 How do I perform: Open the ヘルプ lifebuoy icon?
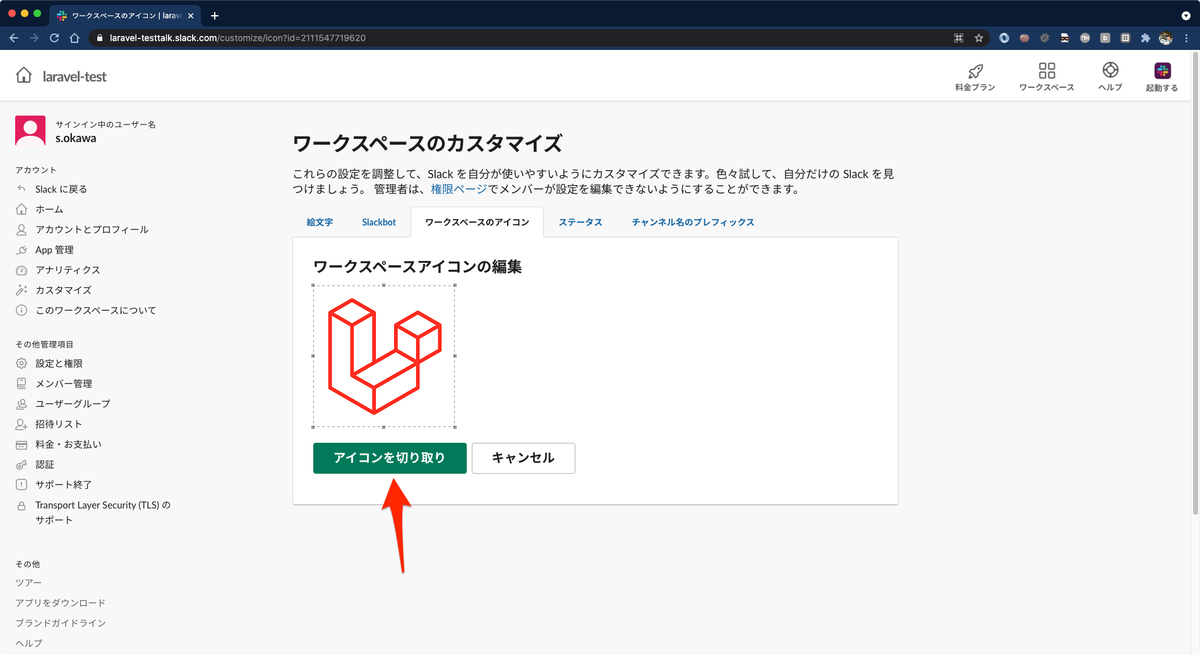[x=1110, y=71]
